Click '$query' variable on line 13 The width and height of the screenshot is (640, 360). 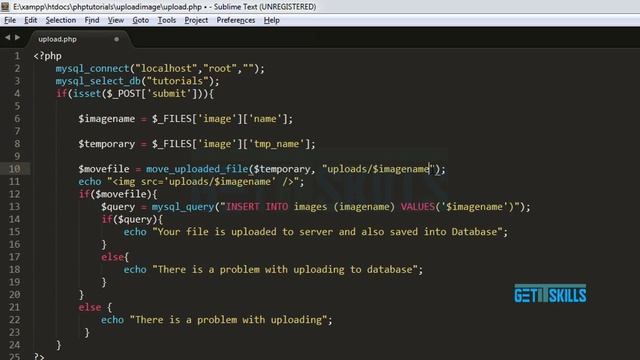(x=118, y=207)
